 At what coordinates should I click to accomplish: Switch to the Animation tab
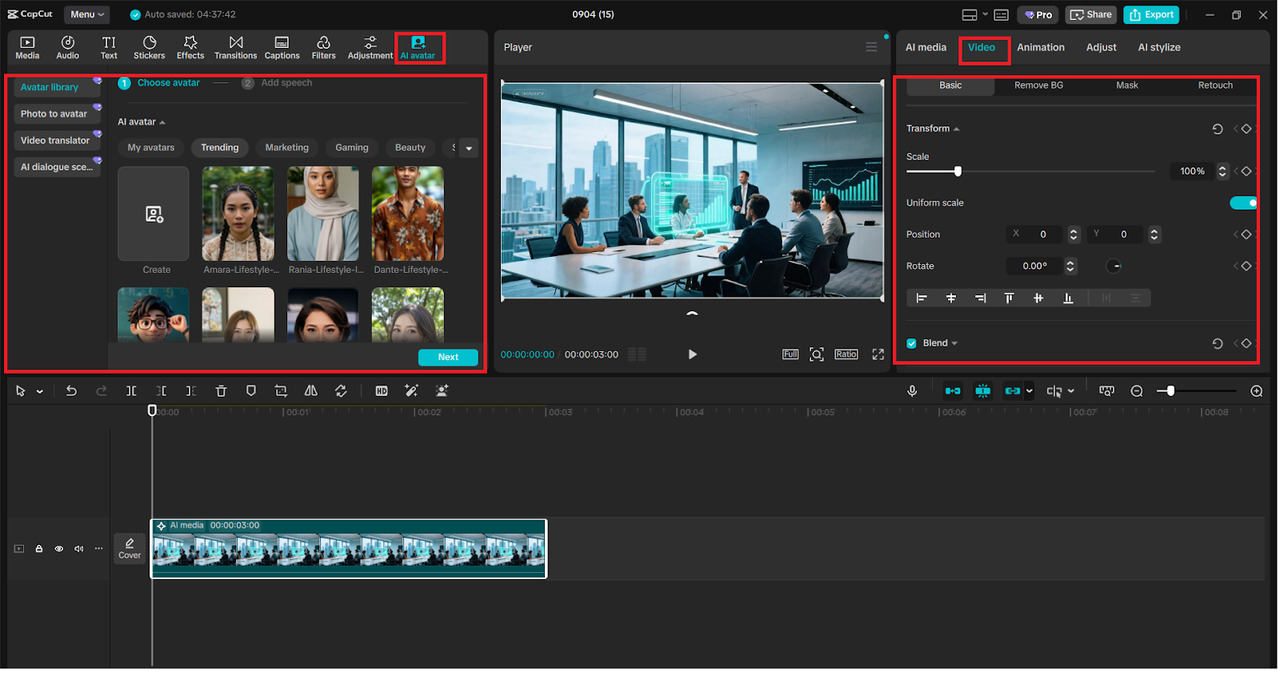point(1041,47)
